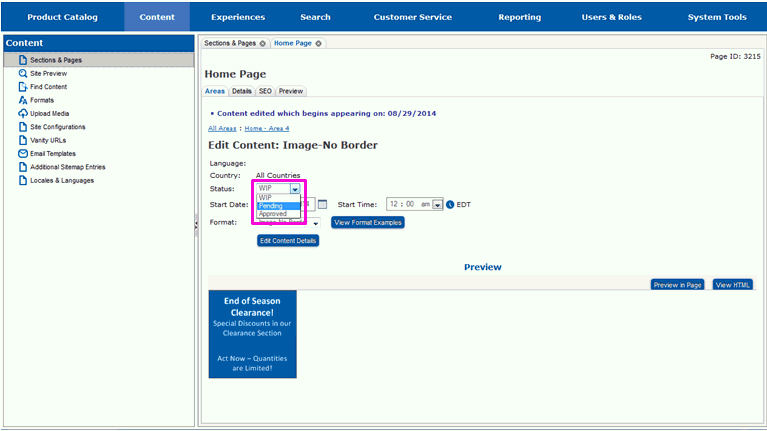Viewport: 767px width, 431px height.
Task: Open the Content menu
Action: [x=157, y=17]
